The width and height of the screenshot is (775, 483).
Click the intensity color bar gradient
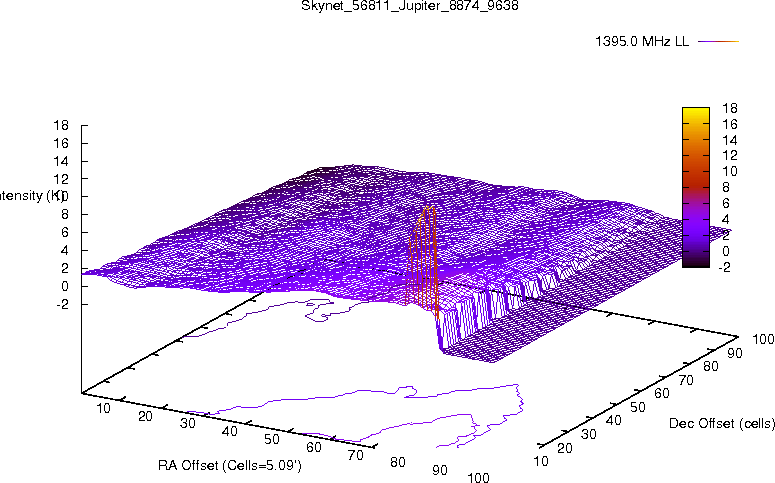(695, 187)
